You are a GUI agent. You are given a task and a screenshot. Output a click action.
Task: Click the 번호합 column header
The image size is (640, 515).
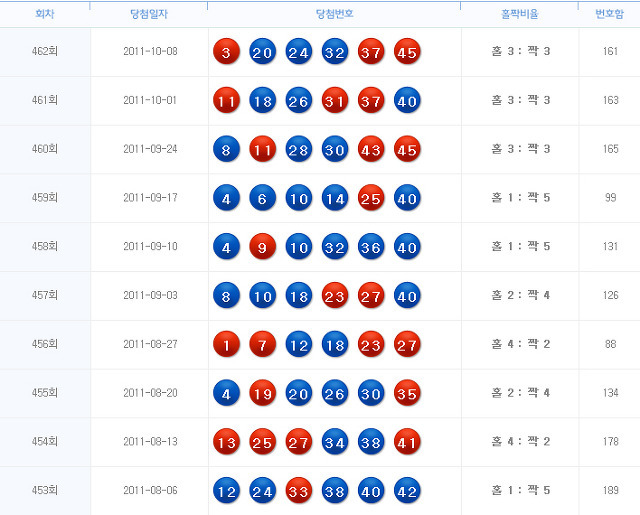(609, 14)
